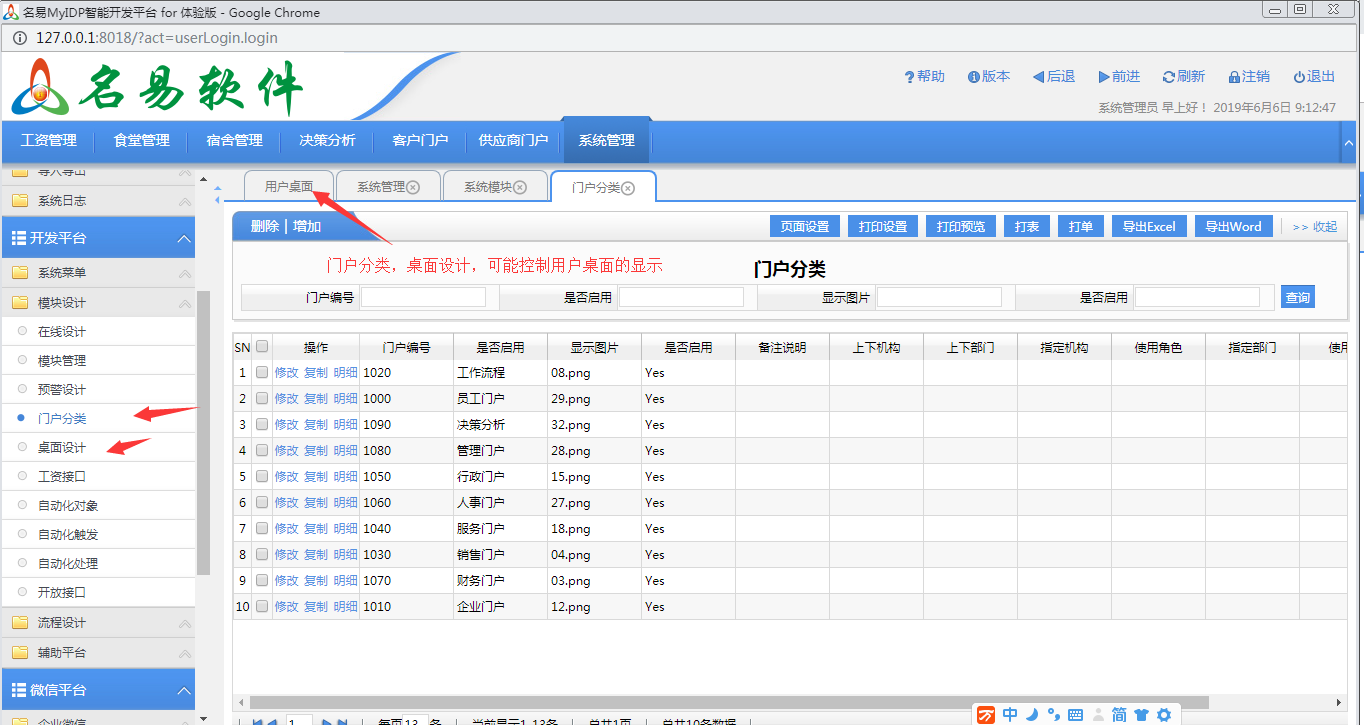
Task: Click the 导出Excel button
Action: 1148,226
